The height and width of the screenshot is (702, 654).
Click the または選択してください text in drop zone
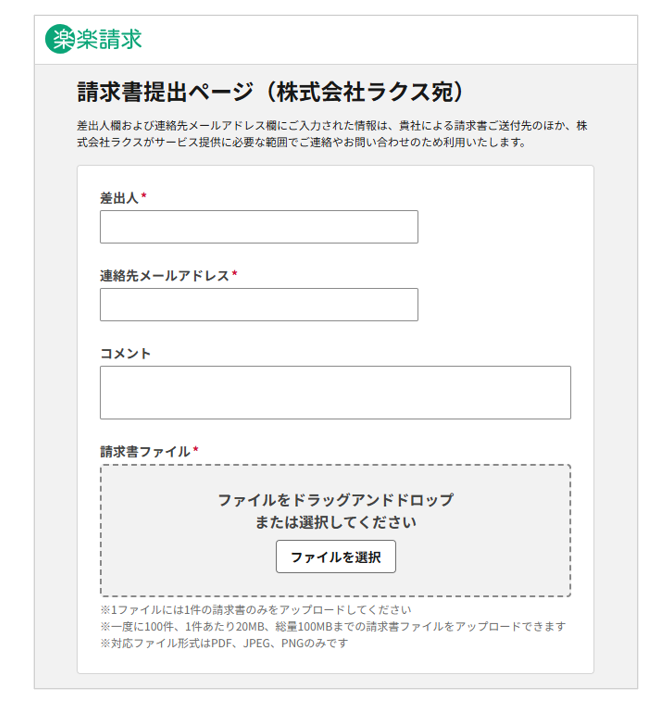click(335, 522)
